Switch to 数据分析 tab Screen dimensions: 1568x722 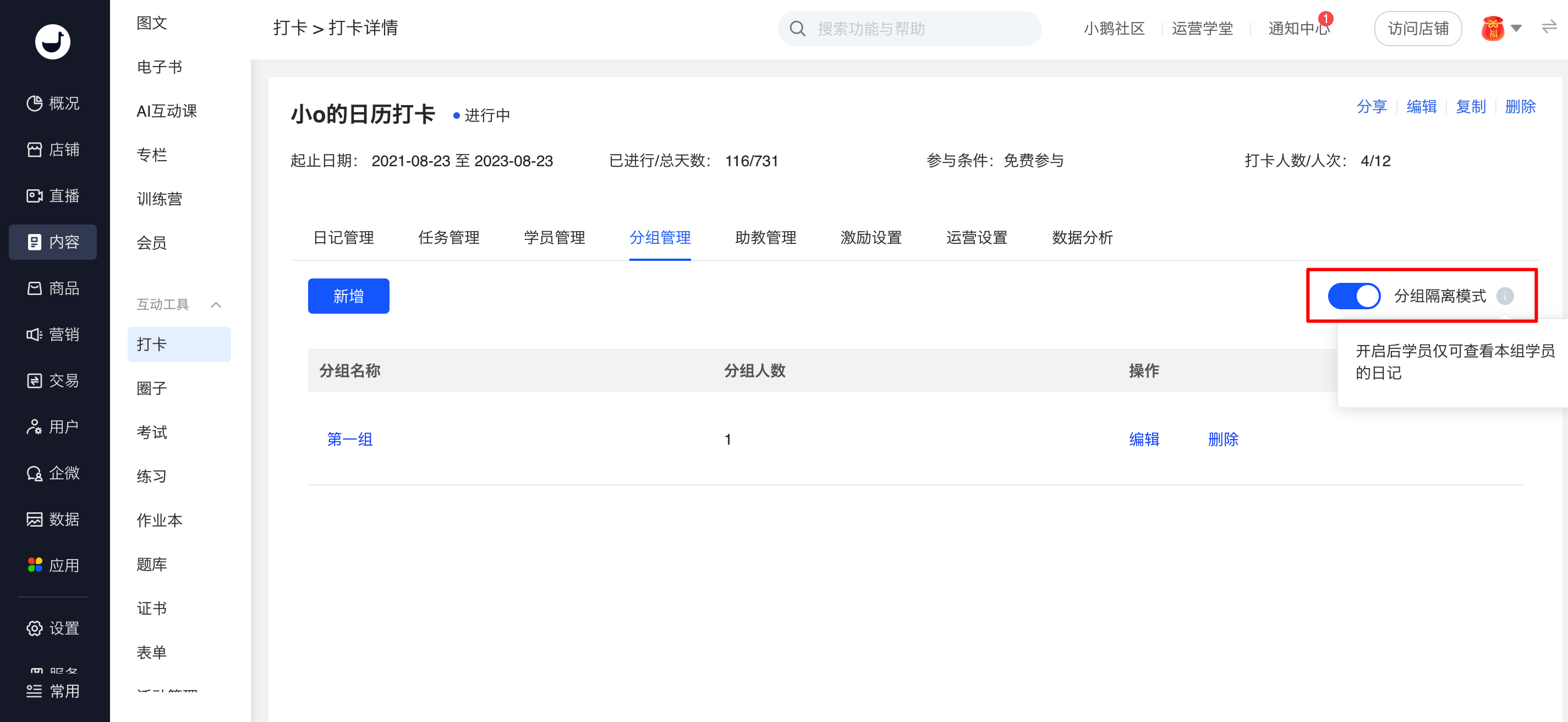[x=1082, y=237]
